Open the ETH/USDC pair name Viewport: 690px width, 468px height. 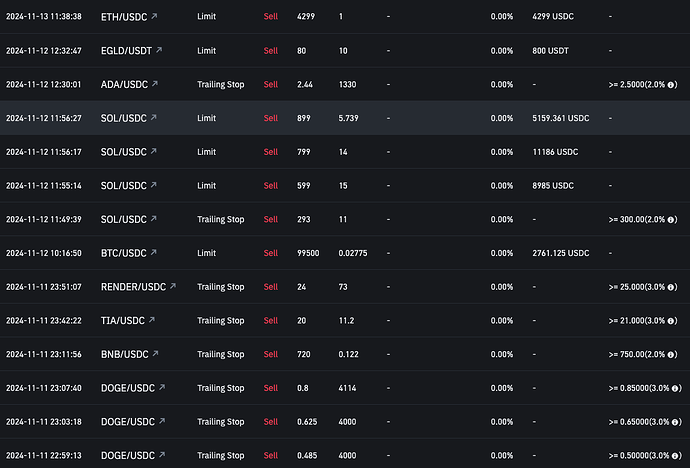tap(124, 17)
